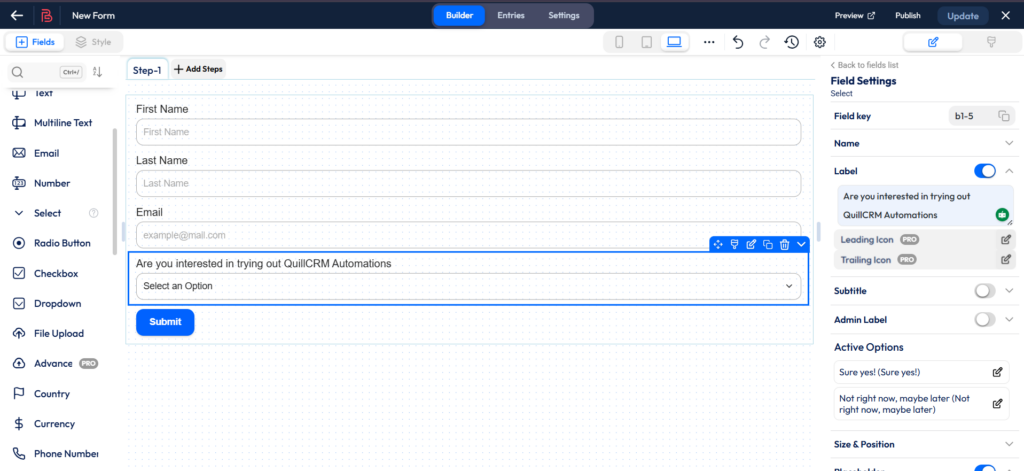
Task: Switch to tablet view icon
Action: 646,42
